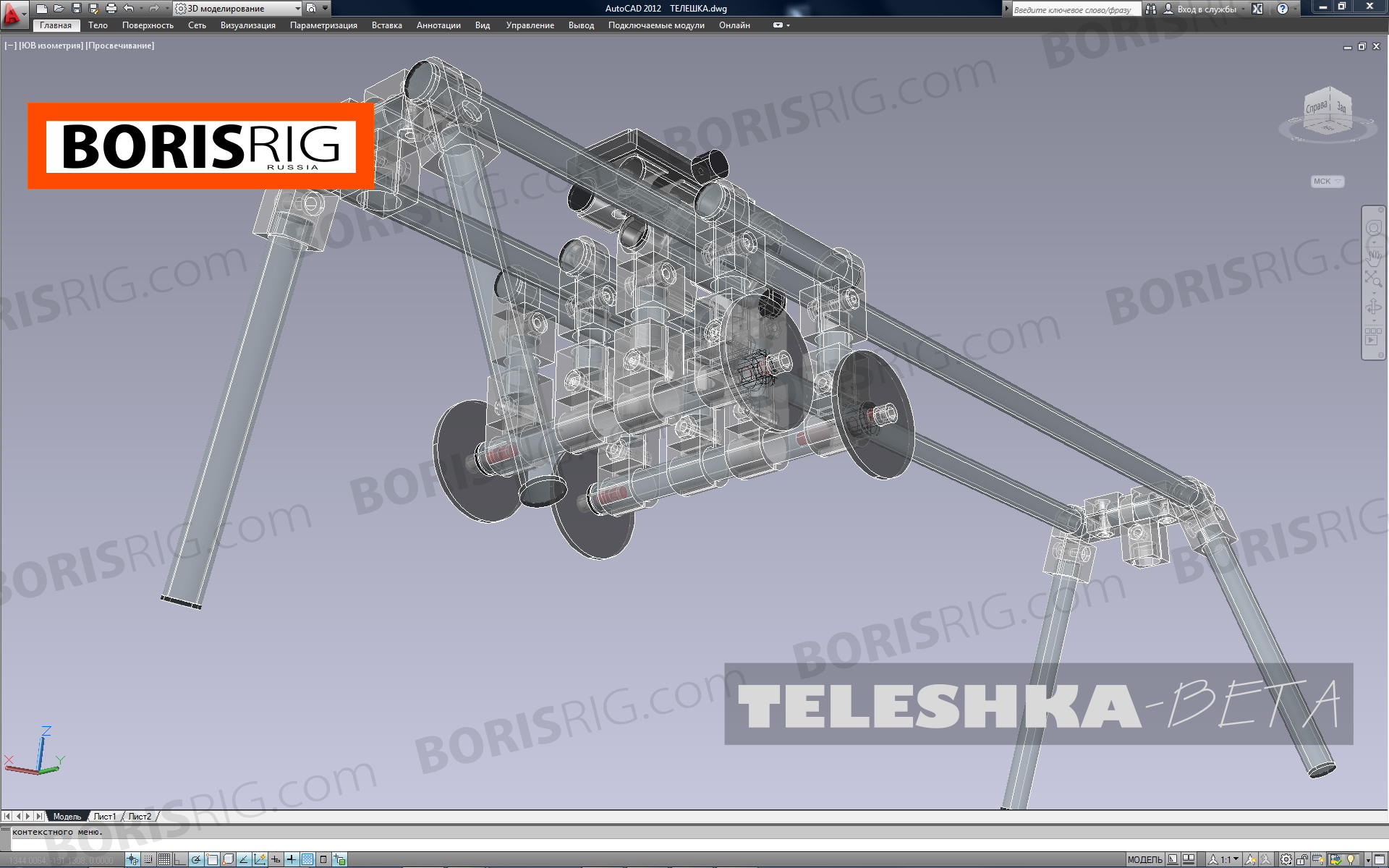The image size is (1389, 868).
Task: Expand the quick access toolbar customize arrow
Action: (326, 9)
